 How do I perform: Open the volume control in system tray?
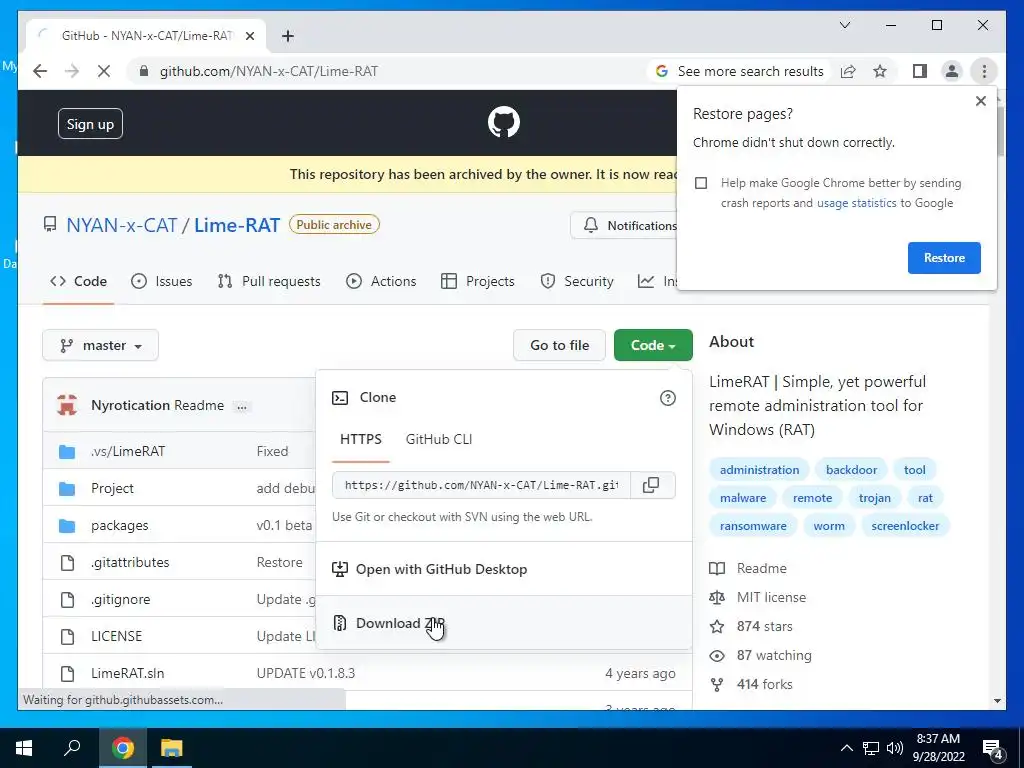[x=895, y=748]
